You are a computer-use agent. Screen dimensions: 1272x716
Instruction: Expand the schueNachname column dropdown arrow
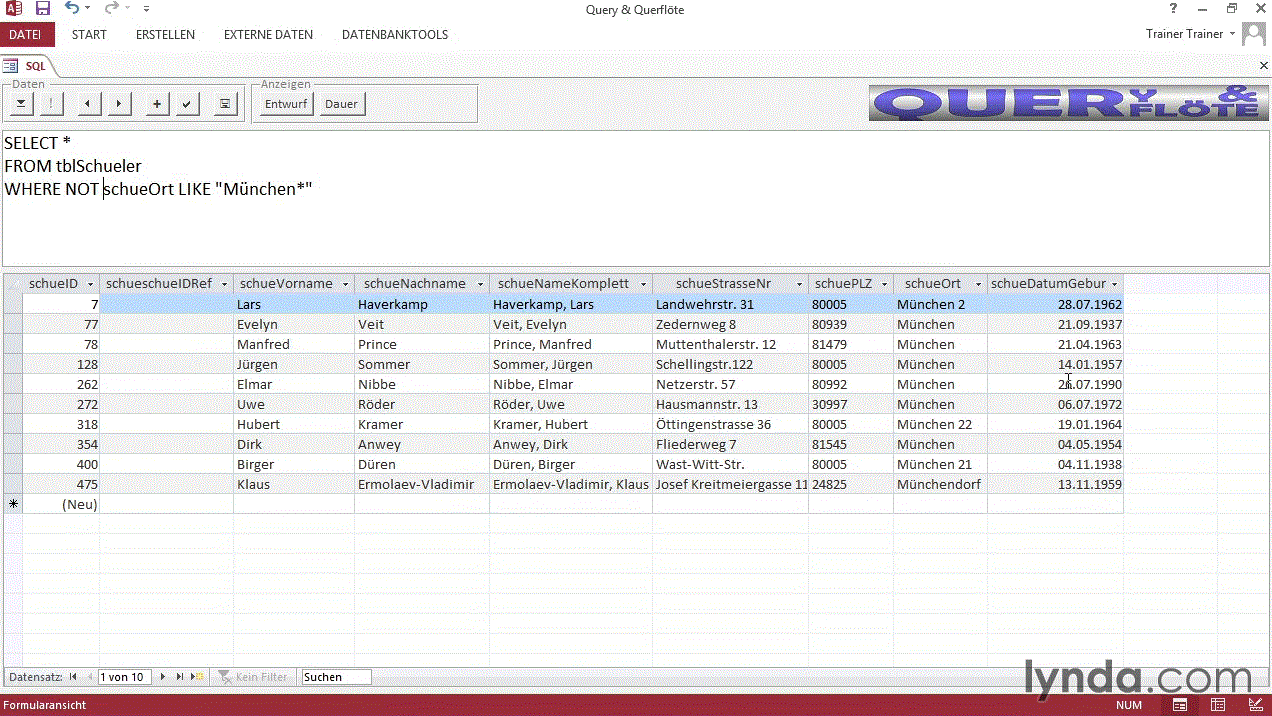point(480,284)
